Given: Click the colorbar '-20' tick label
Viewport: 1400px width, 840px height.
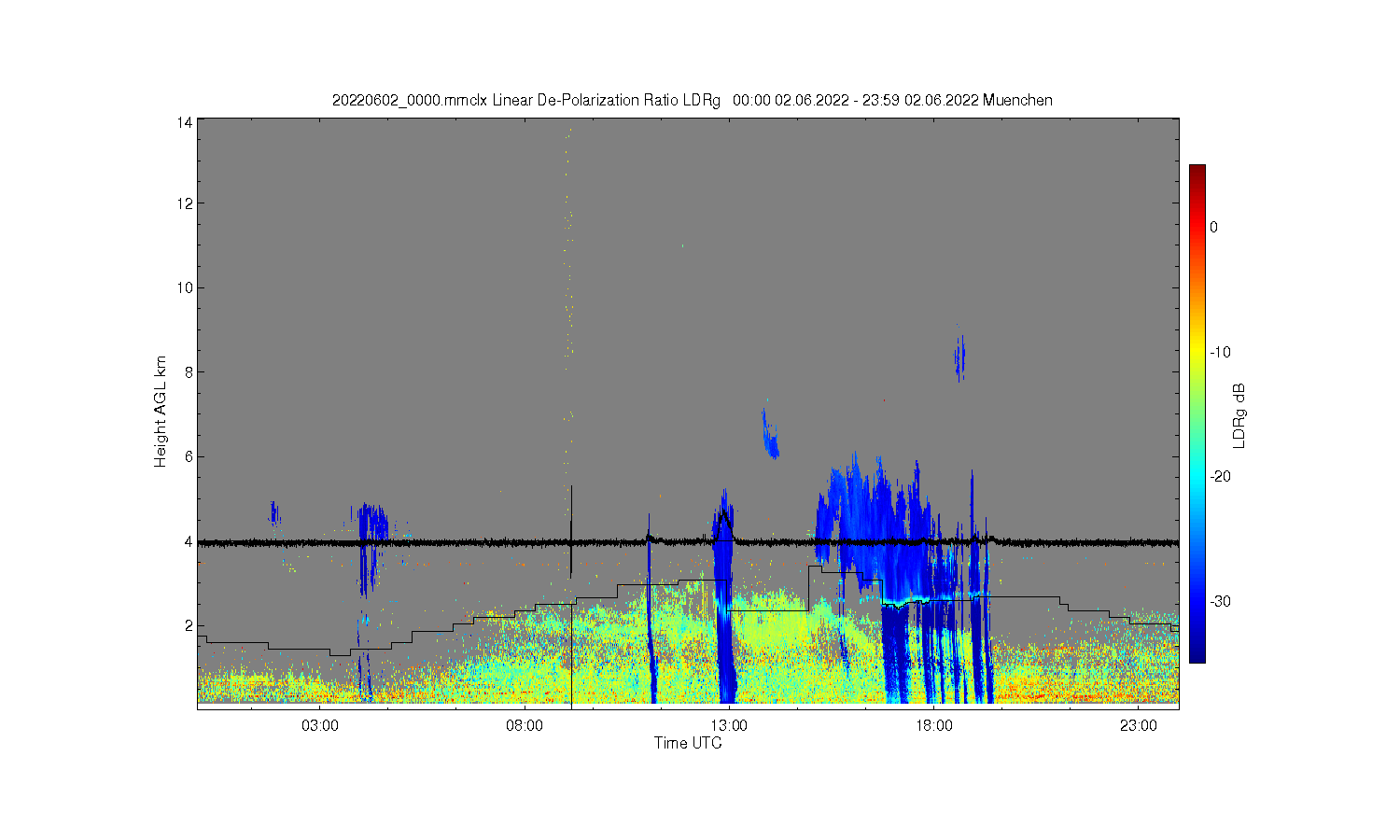Looking at the screenshot, I should coord(1221,476).
